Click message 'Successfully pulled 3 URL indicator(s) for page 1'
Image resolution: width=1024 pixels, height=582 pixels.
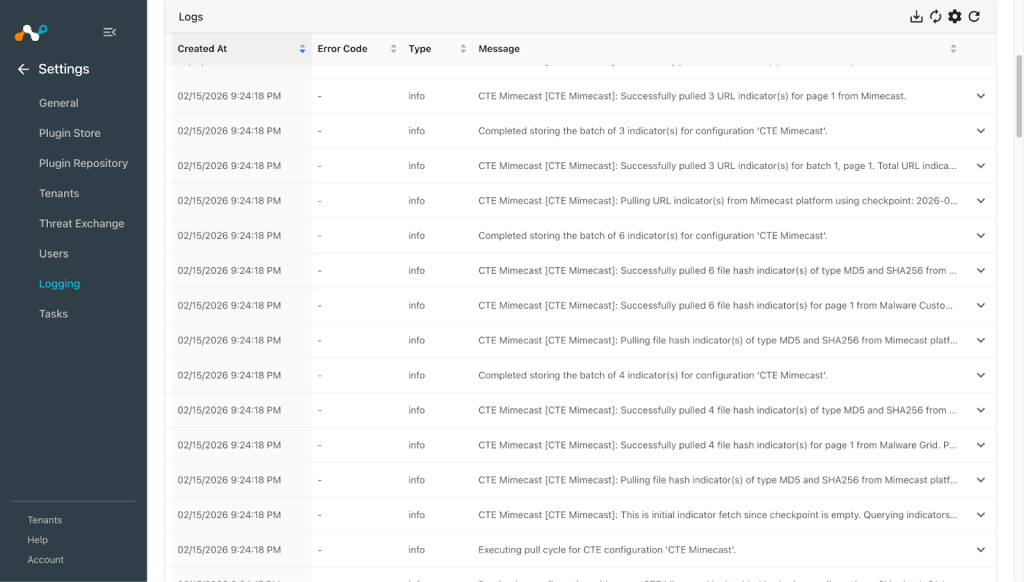[692, 96]
